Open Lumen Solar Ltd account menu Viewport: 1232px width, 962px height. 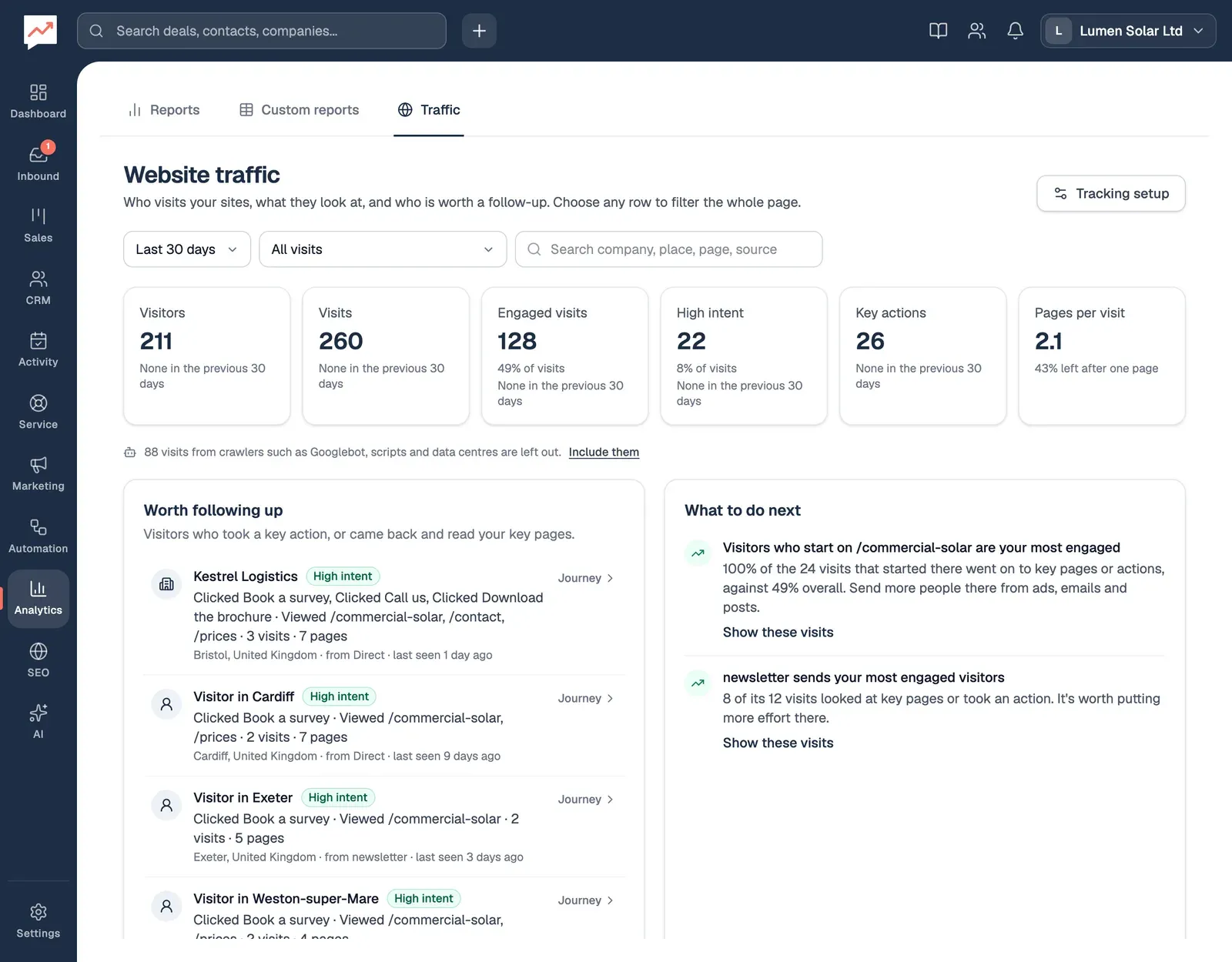(1128, 31)
